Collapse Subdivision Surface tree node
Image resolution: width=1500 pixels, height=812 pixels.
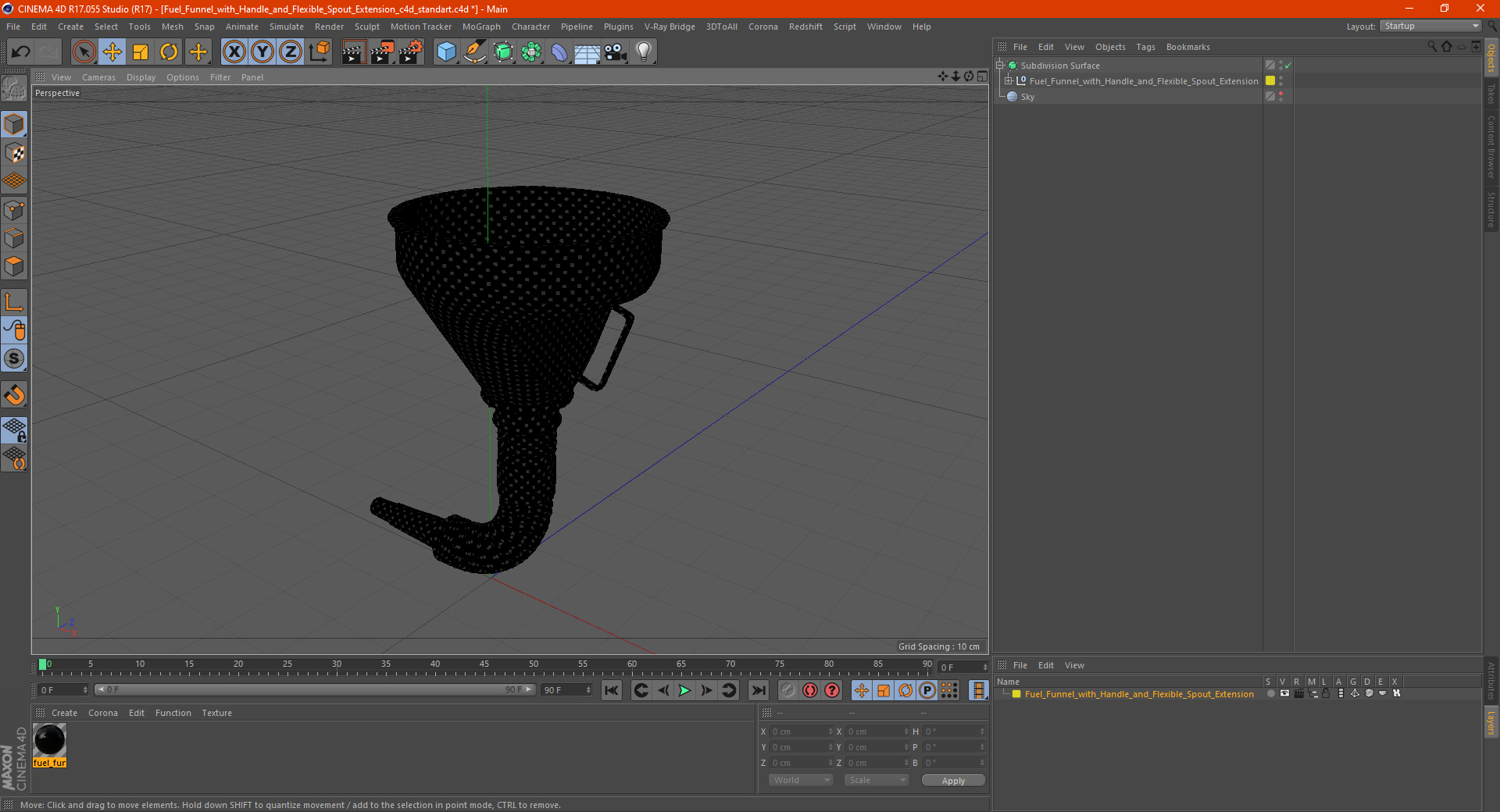pyautogui.click(x=999, y=66)
